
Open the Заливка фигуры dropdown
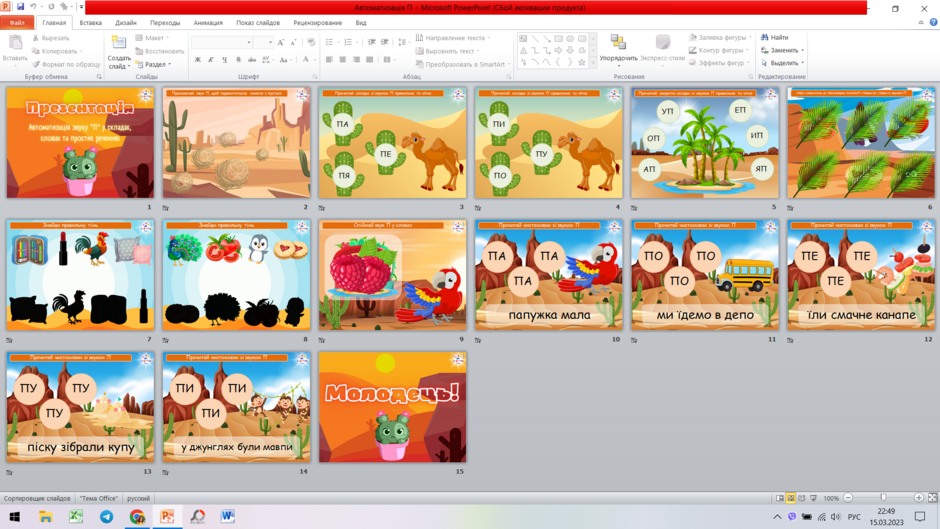(720, 37)
